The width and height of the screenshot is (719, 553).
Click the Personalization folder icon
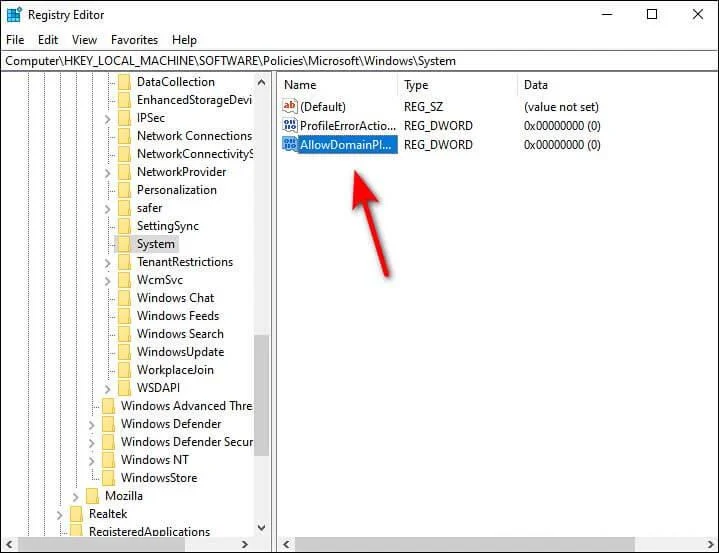(124, 190)
